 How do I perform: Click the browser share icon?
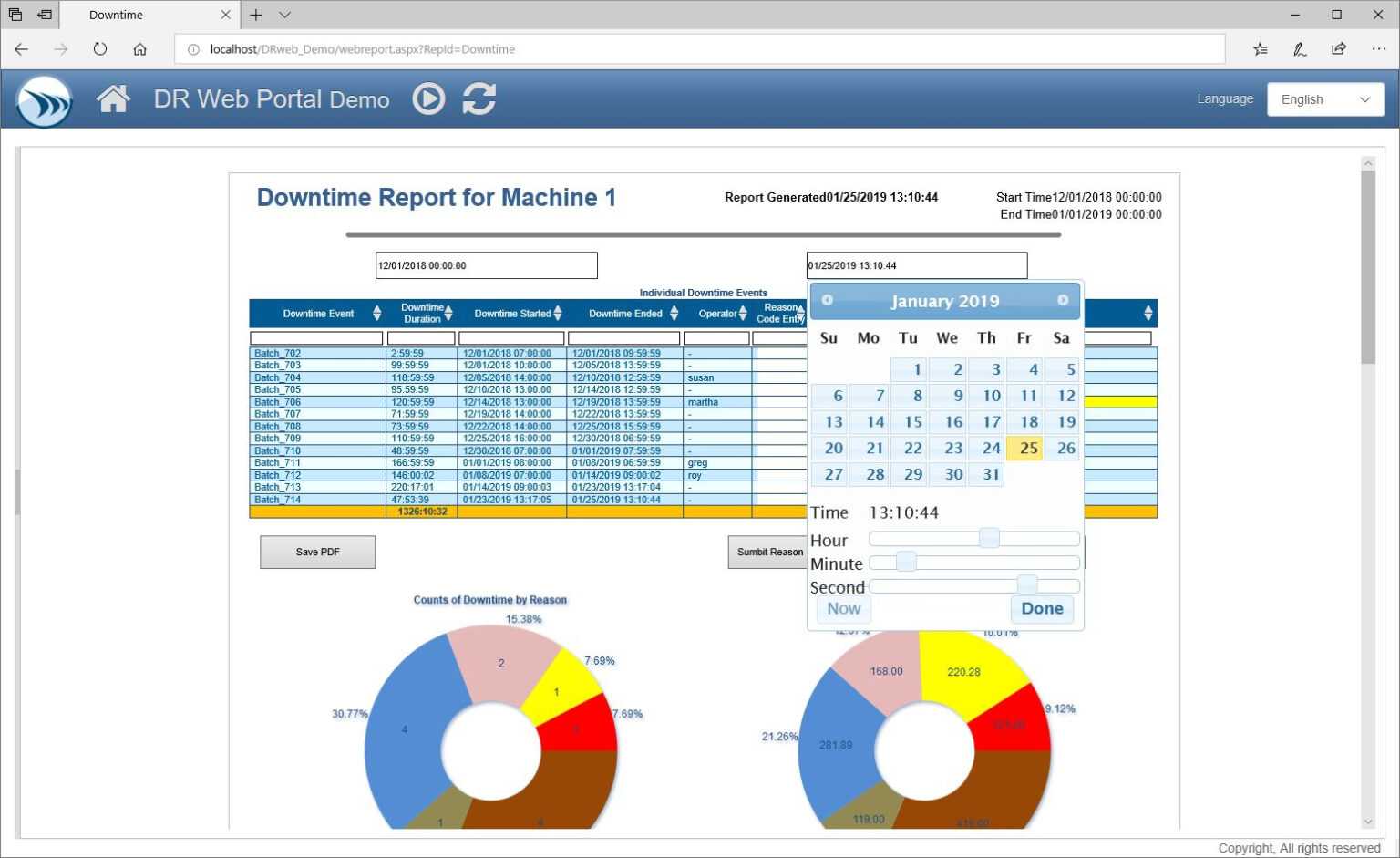(1339, 49)
